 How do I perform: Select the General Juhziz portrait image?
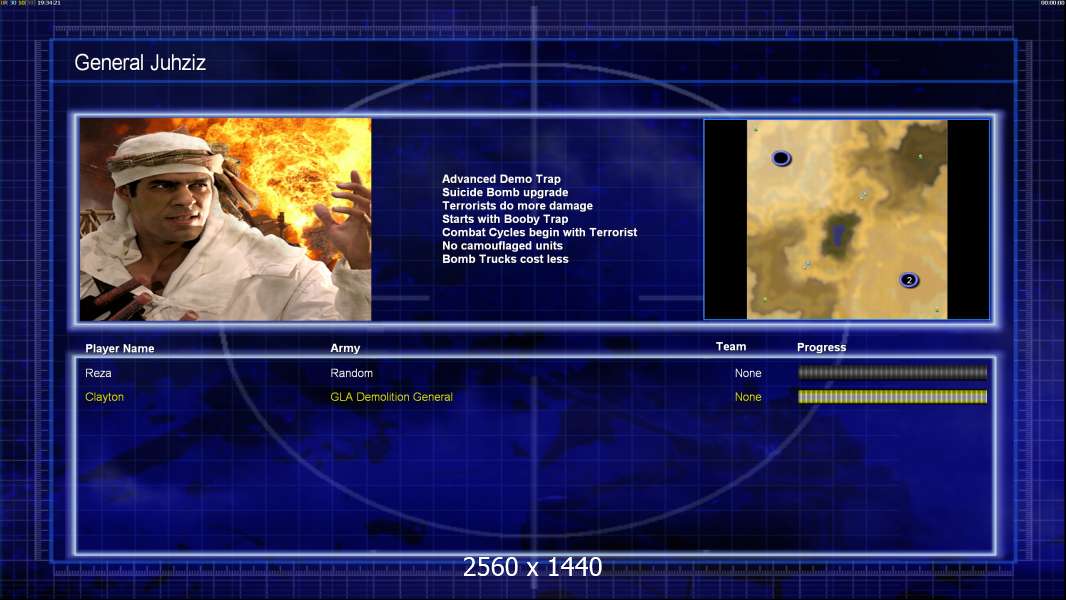pyautogui.click(x=226, y=219)
